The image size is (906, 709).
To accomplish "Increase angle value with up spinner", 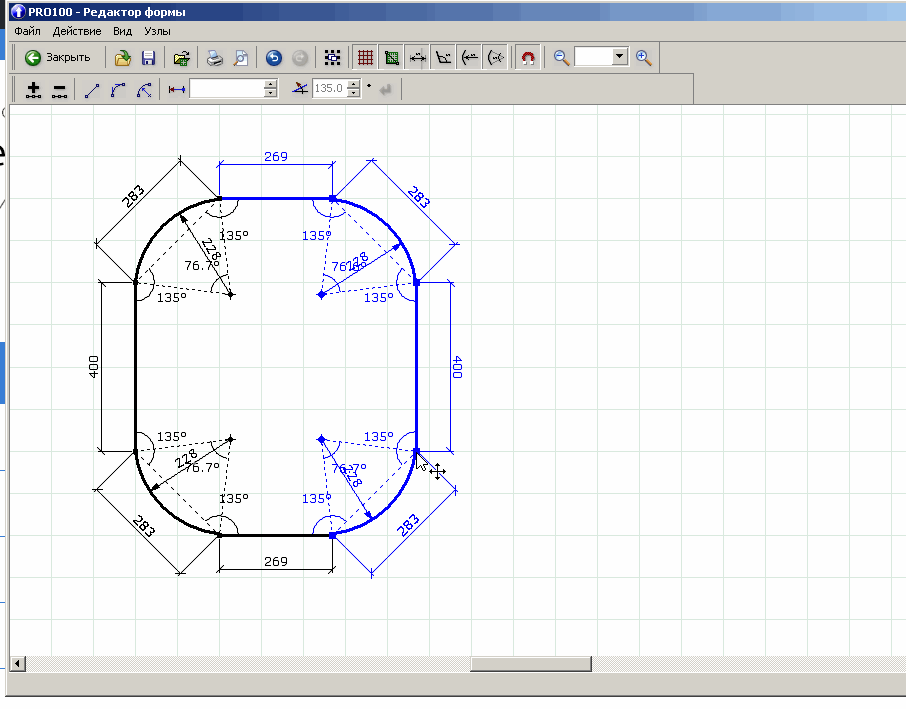I will click(x=354, y=84).
